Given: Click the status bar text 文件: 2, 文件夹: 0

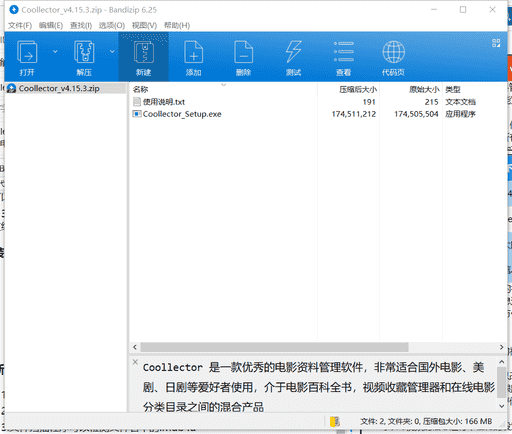Looking at the screenshot, I should coord(390,421).
